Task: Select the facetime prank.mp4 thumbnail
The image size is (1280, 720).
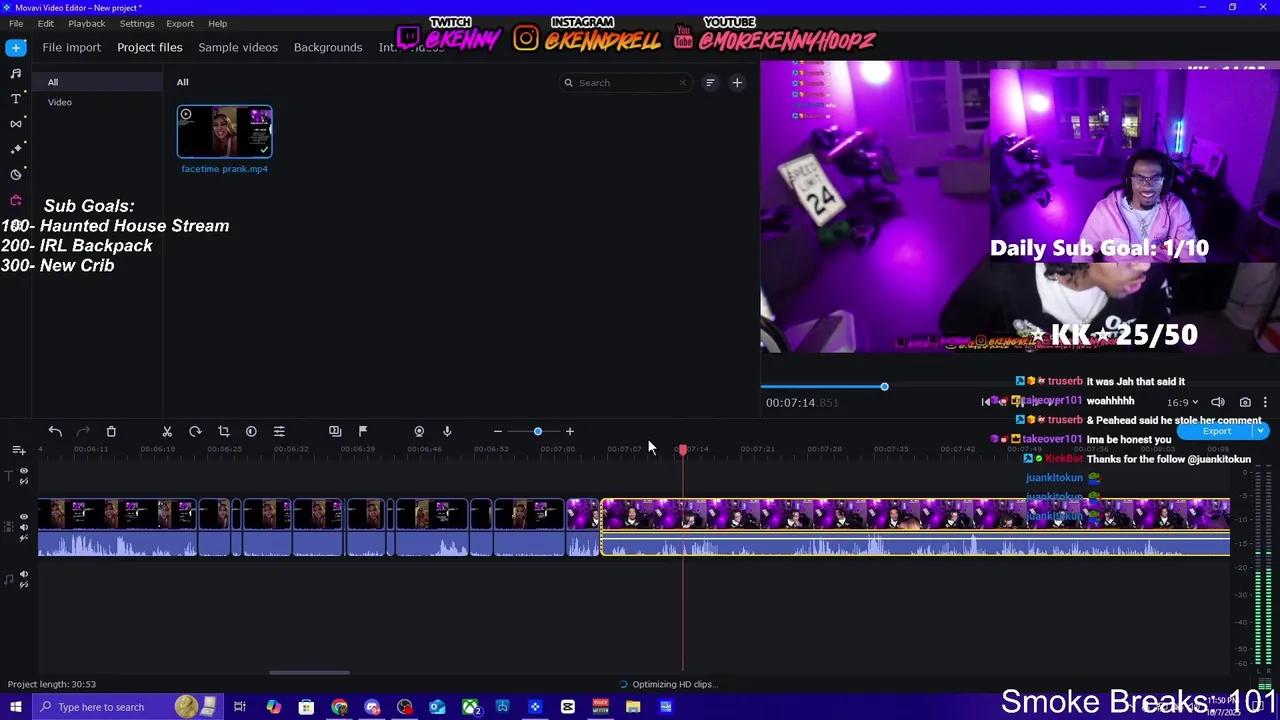Action: 224,132
